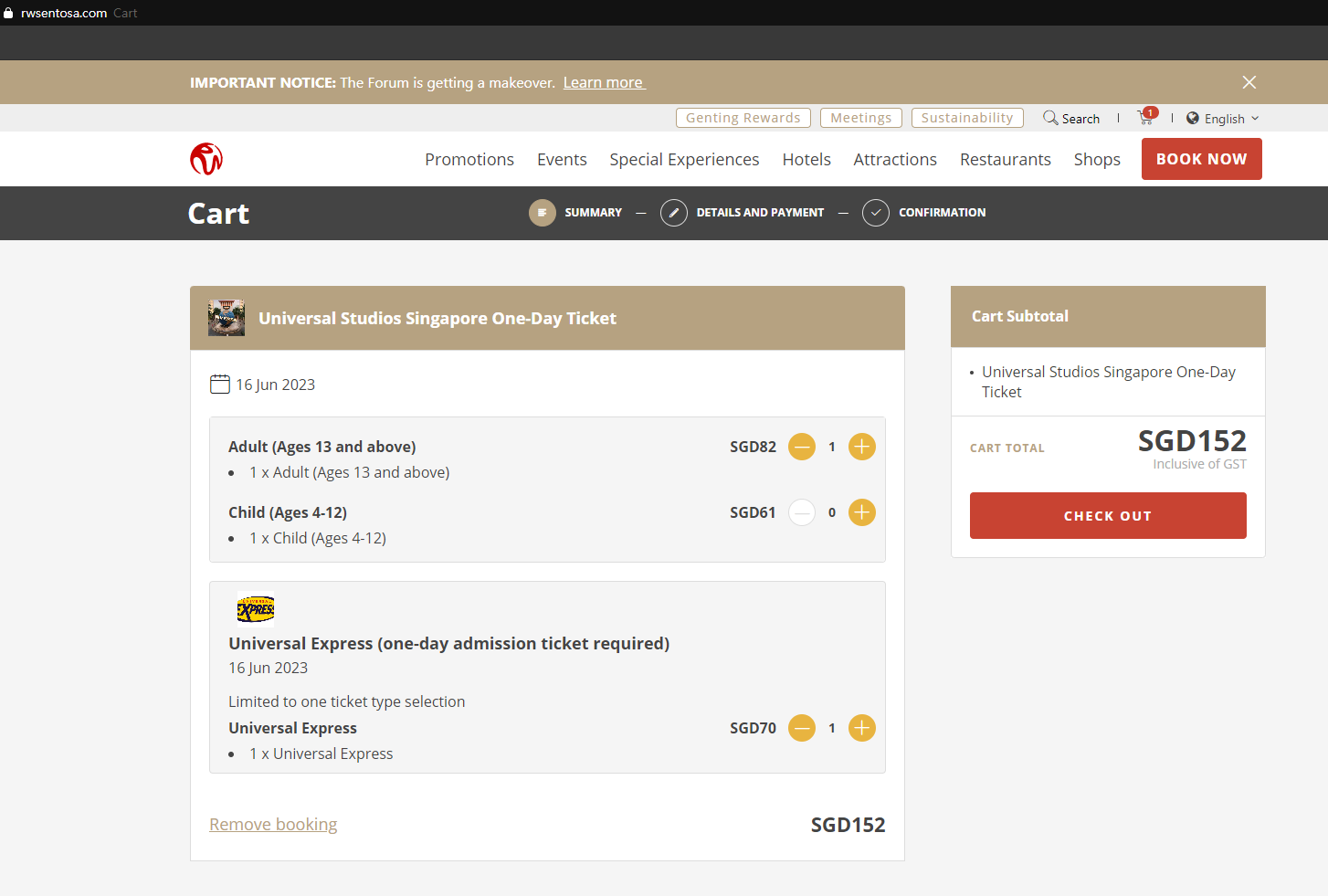Screen dimensions: 1328x896
Task: Increase Adult ticket quantity
Action: [x=862, y=447]
